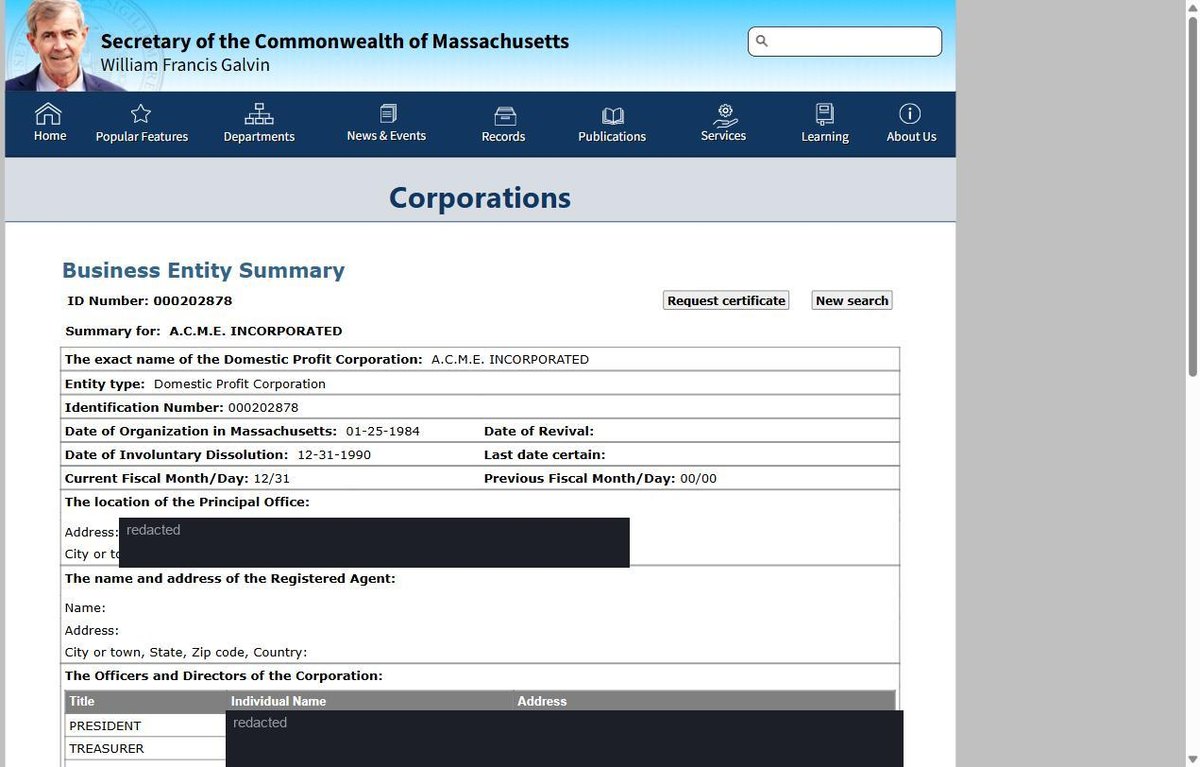This screenshot has width=1200, height=767.
Task: Click the Registered Agent Address: label
Action: [92, 630]
